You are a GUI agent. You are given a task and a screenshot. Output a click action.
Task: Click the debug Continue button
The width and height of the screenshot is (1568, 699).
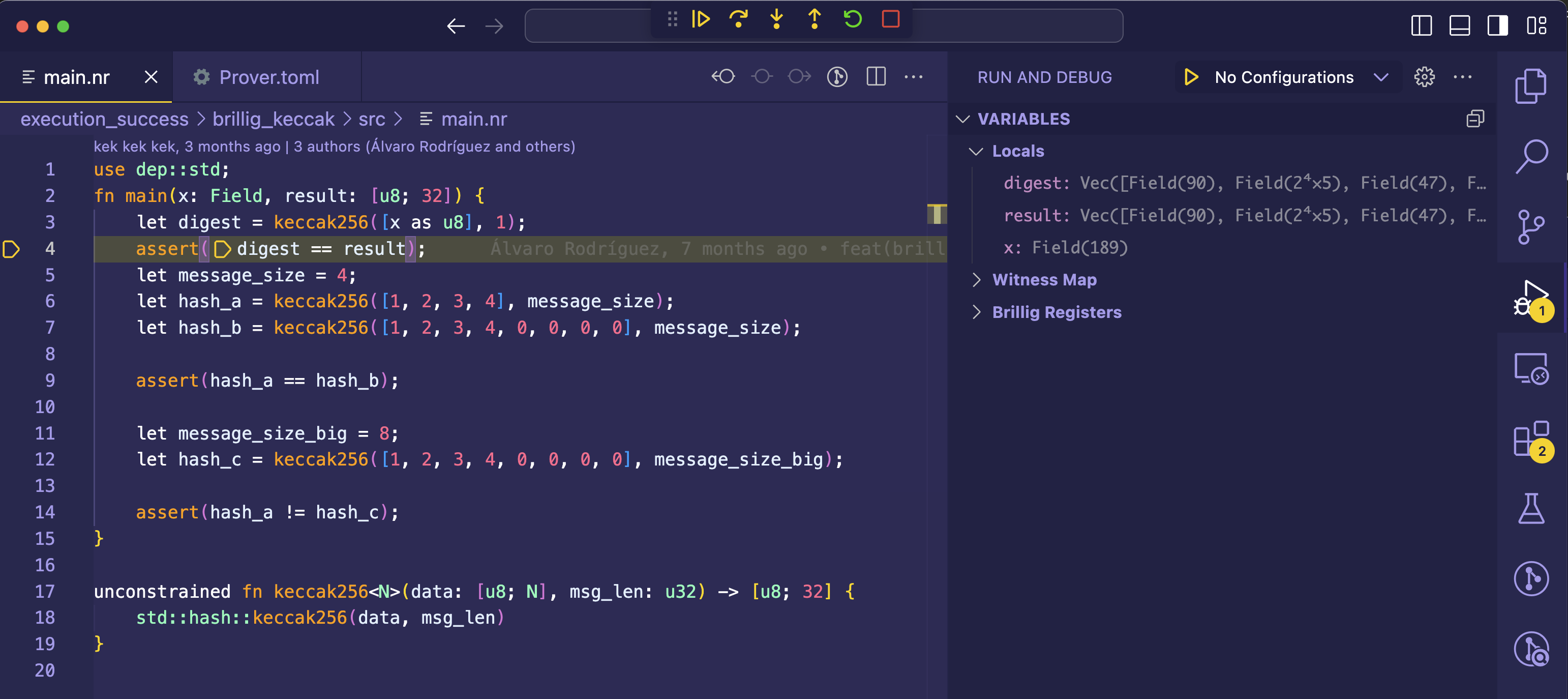[x=701, y=19]
